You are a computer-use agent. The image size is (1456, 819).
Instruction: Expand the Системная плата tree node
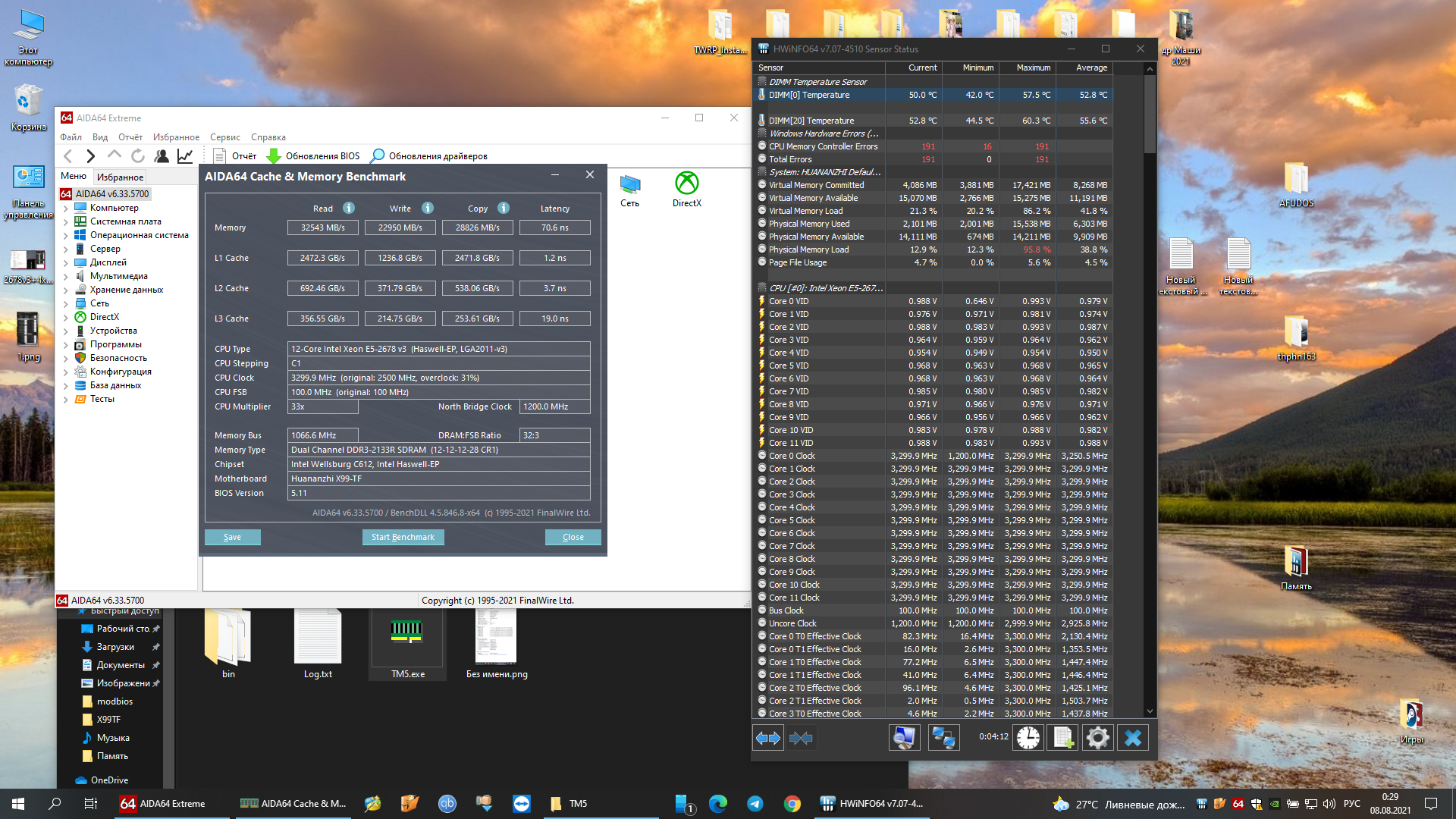pos(66,221)
